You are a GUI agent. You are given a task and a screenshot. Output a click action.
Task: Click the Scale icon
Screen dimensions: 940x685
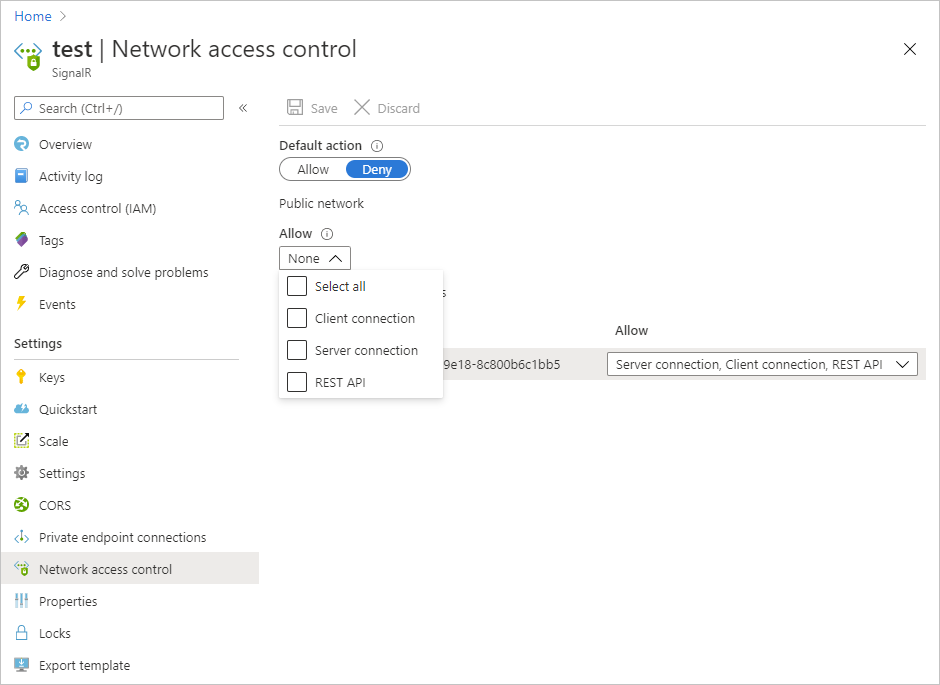coord(22,441)
